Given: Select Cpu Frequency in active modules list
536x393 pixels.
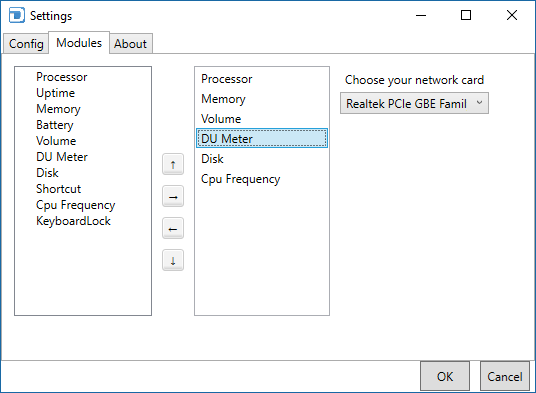Looking at the screenshot, I should point(262,179).
